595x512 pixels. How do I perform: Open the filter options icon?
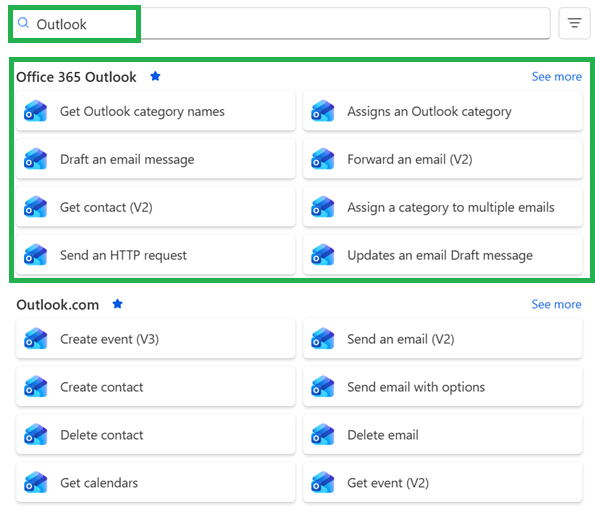point(574,23)
